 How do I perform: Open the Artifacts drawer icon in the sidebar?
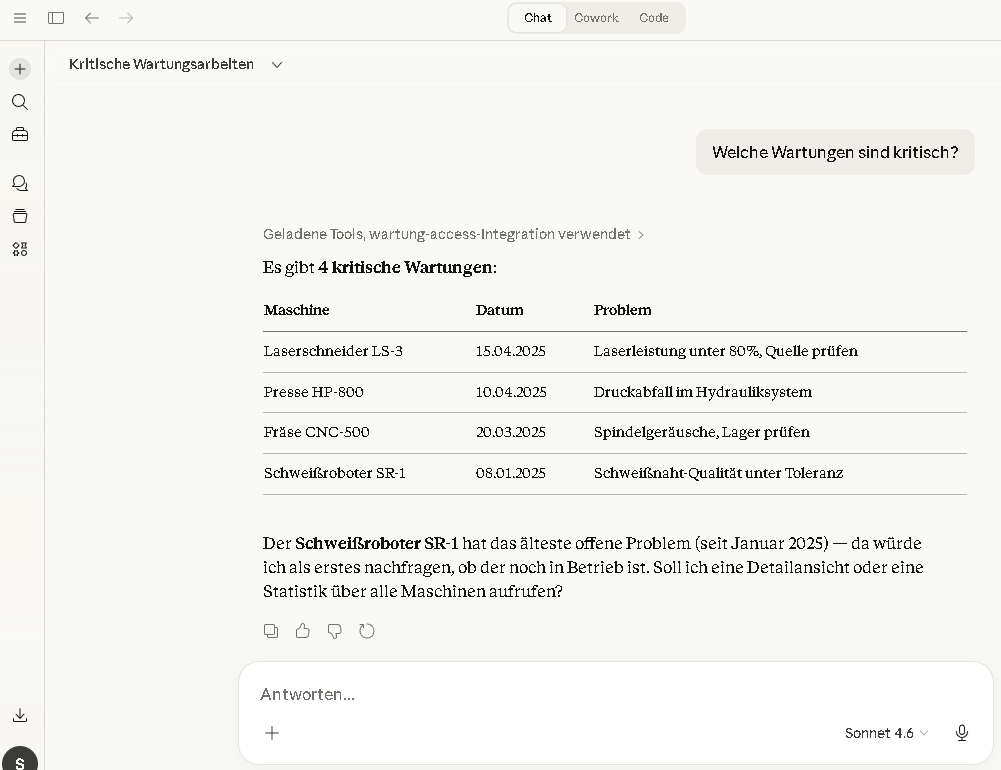[x=20, y=216]
